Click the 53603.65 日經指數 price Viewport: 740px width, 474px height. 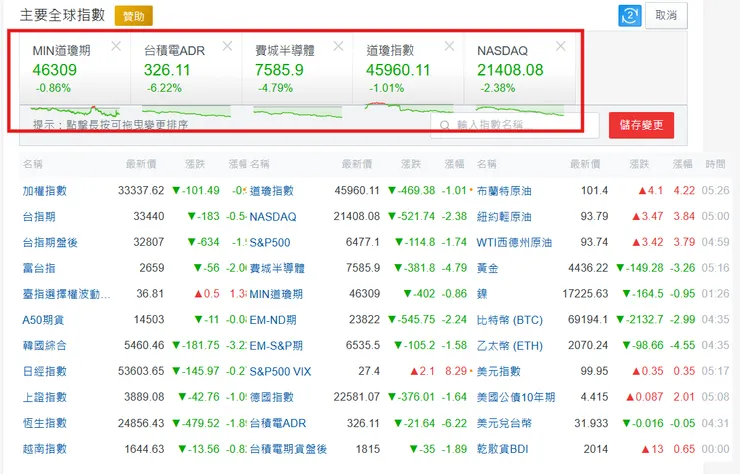[x=141, y=372]
